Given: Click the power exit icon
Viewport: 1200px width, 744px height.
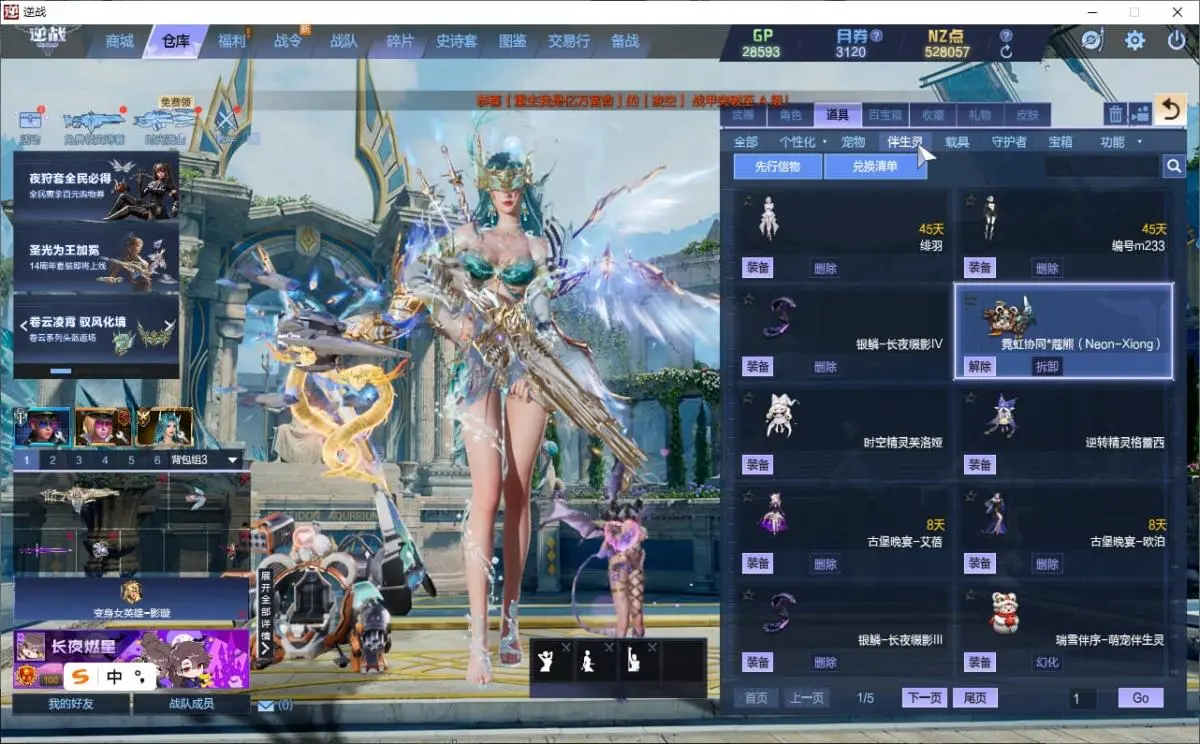Looking at the screenshot, I should tap(1176, 41).
